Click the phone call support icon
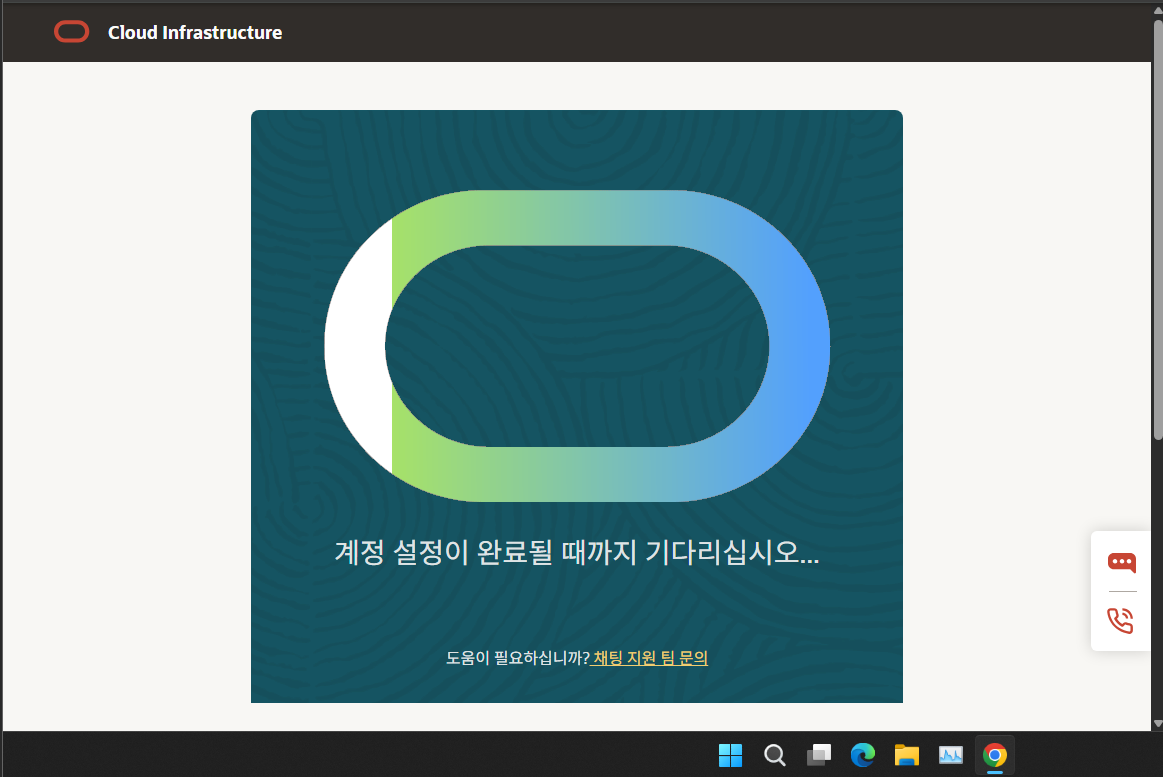This screenshot has height=777, width=1163. [1121, 621]
